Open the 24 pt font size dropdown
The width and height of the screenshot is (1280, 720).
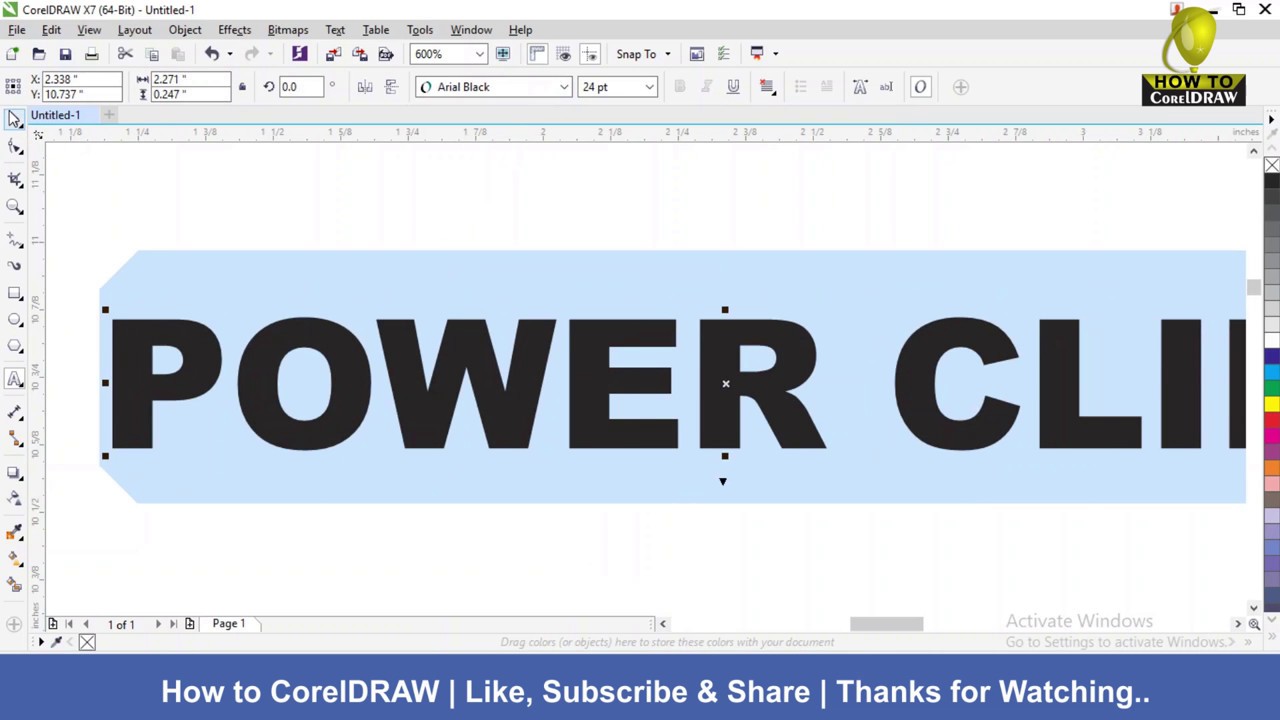tap(648, 87)
